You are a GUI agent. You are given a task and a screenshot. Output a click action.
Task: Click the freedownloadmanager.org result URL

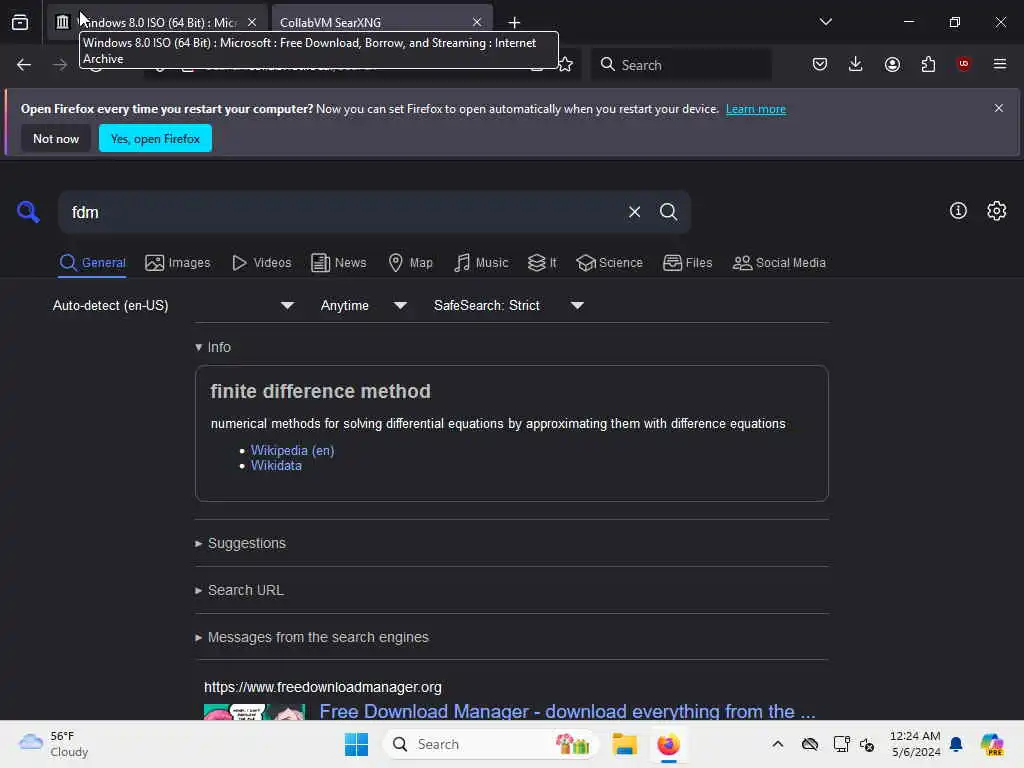323,688
